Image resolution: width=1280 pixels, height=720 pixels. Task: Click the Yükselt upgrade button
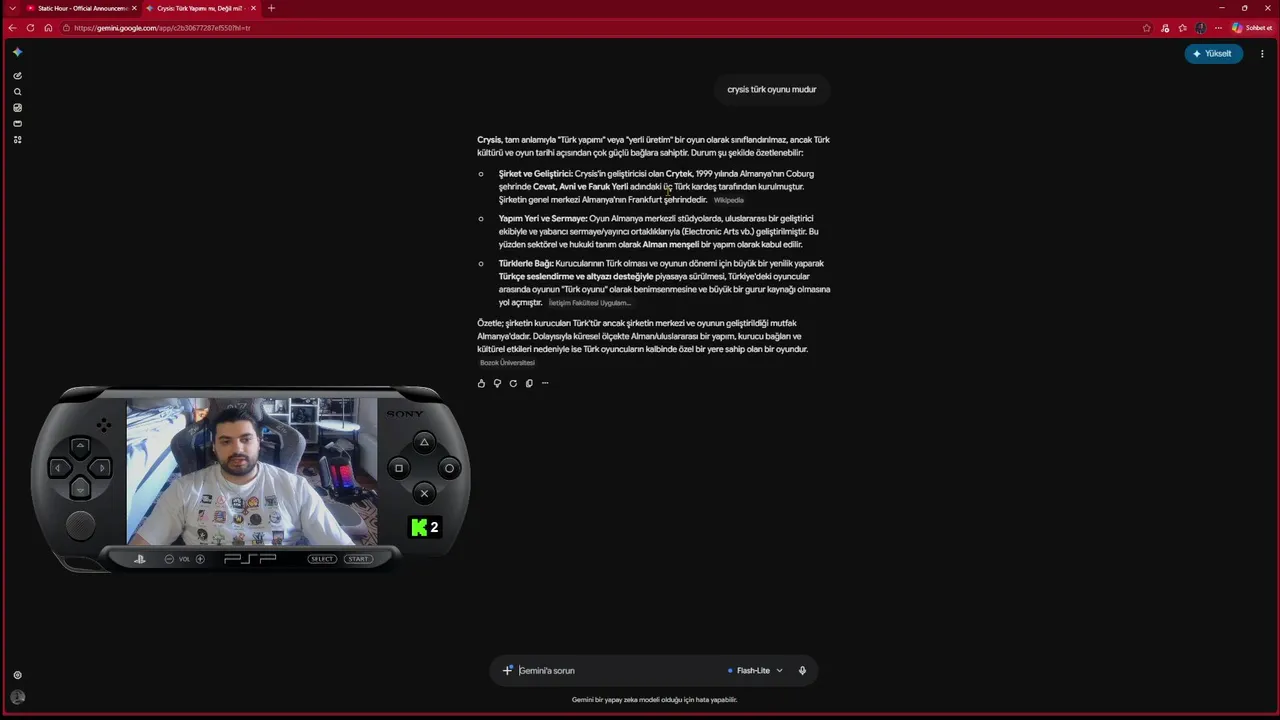1213,54
